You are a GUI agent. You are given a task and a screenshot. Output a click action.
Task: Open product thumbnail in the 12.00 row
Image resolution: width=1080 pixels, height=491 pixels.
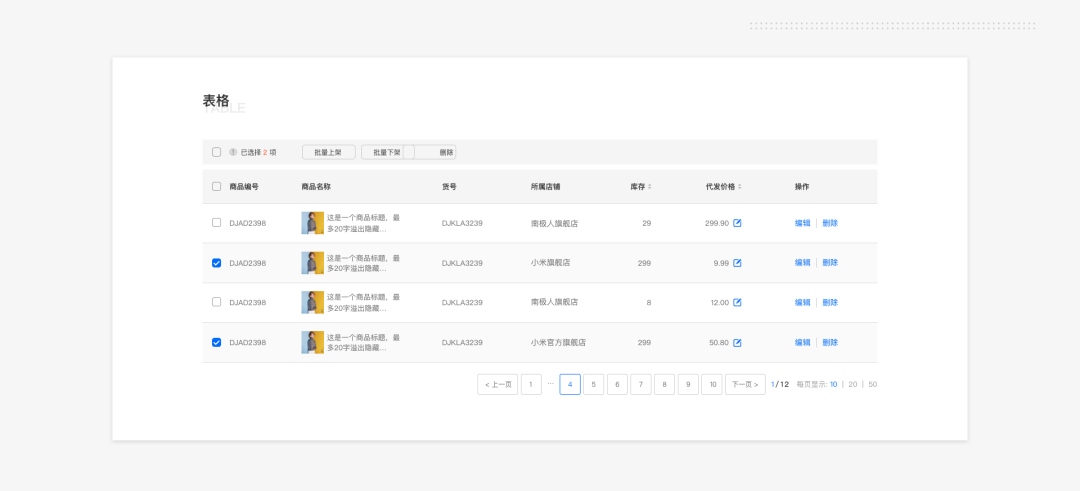click(313, 302)
